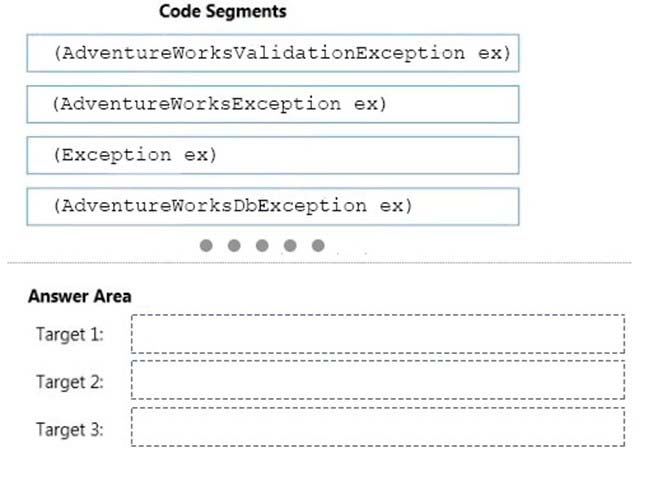Click the Answer Area heading
This screenshot has width=672, height=481.
point(80,296)
